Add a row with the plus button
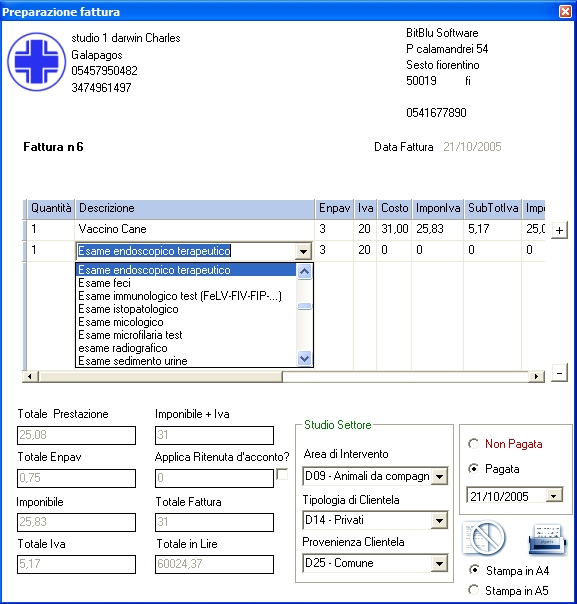Viewport: 577px width, 604px height. pos(559,230)
